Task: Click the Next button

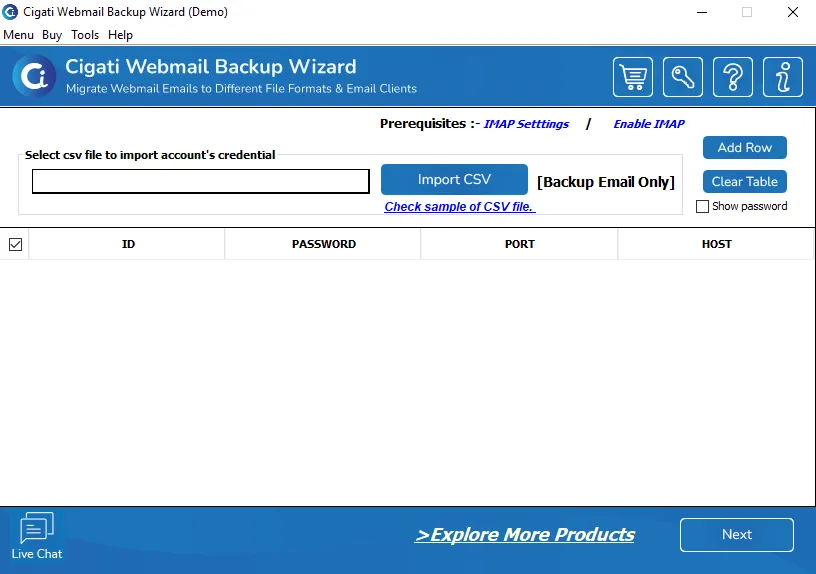Action: click(x=737, y=534)
